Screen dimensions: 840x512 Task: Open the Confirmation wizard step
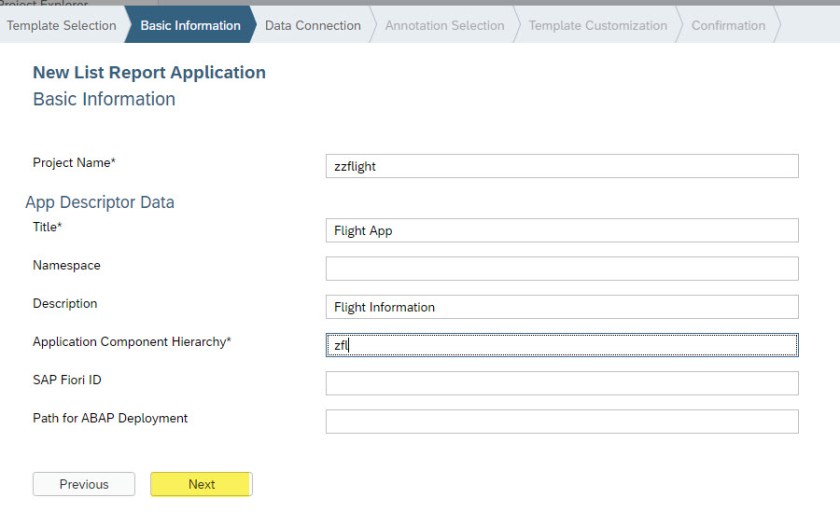click(x=728, y=26)
